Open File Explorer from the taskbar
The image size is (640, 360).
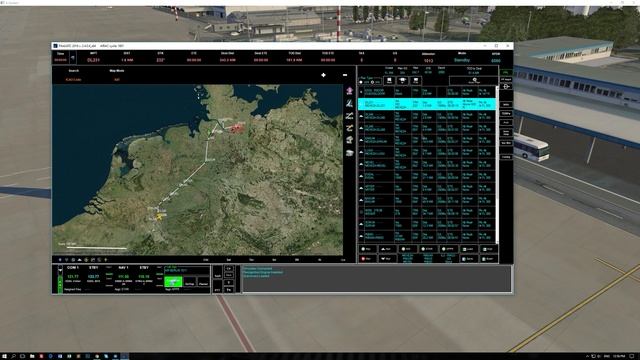pyautogui.click(x=32, y=356)
